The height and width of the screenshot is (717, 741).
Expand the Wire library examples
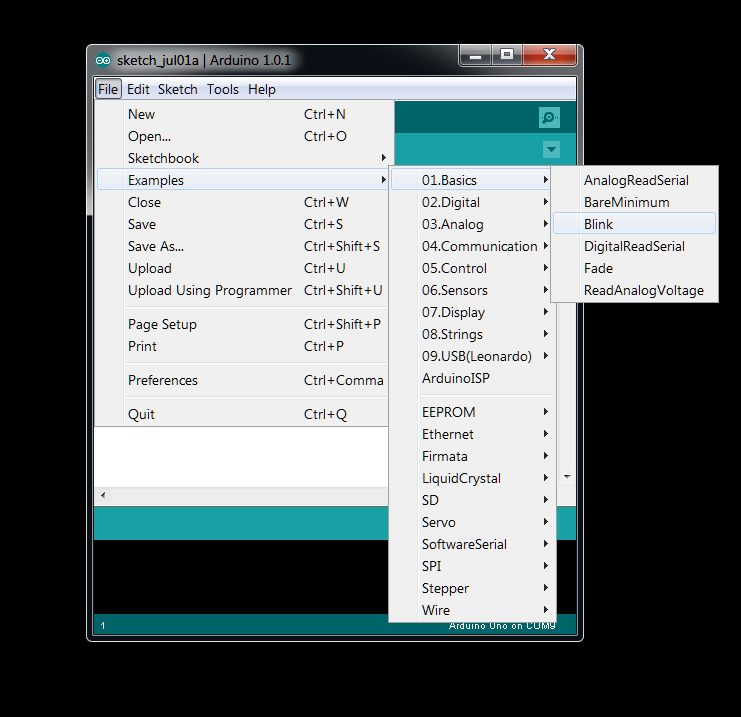coord(473,610)
